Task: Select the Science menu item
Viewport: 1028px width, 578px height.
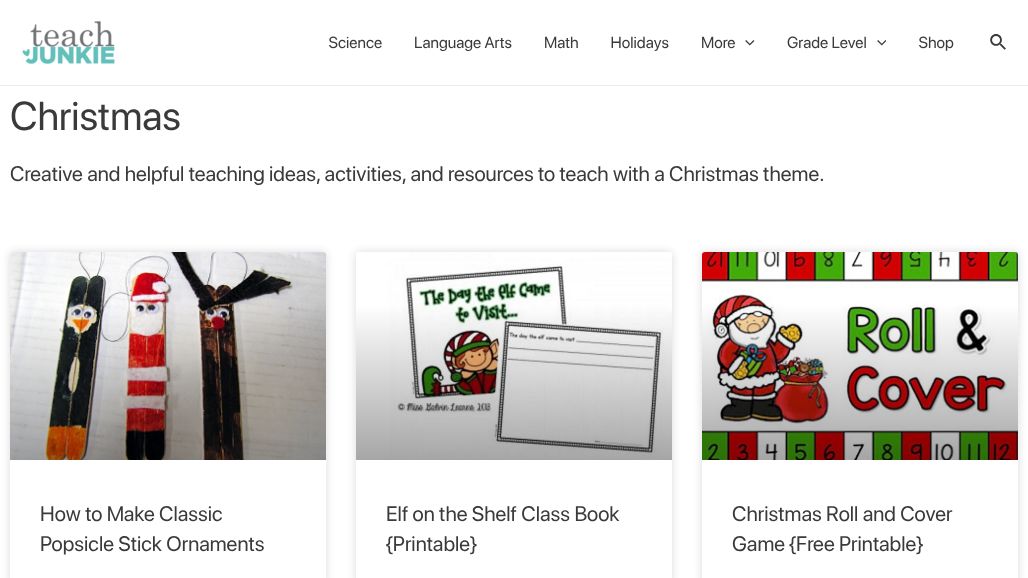Action: 355,43
